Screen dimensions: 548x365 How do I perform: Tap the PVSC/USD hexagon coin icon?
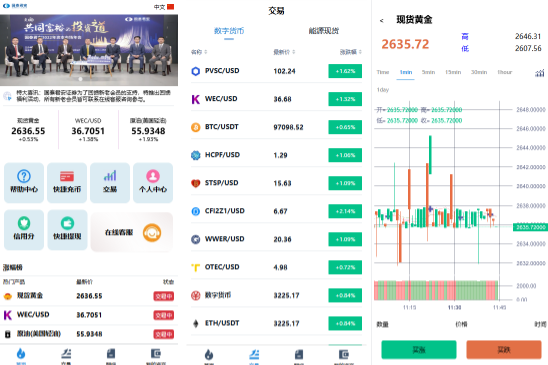click(196, 71)
